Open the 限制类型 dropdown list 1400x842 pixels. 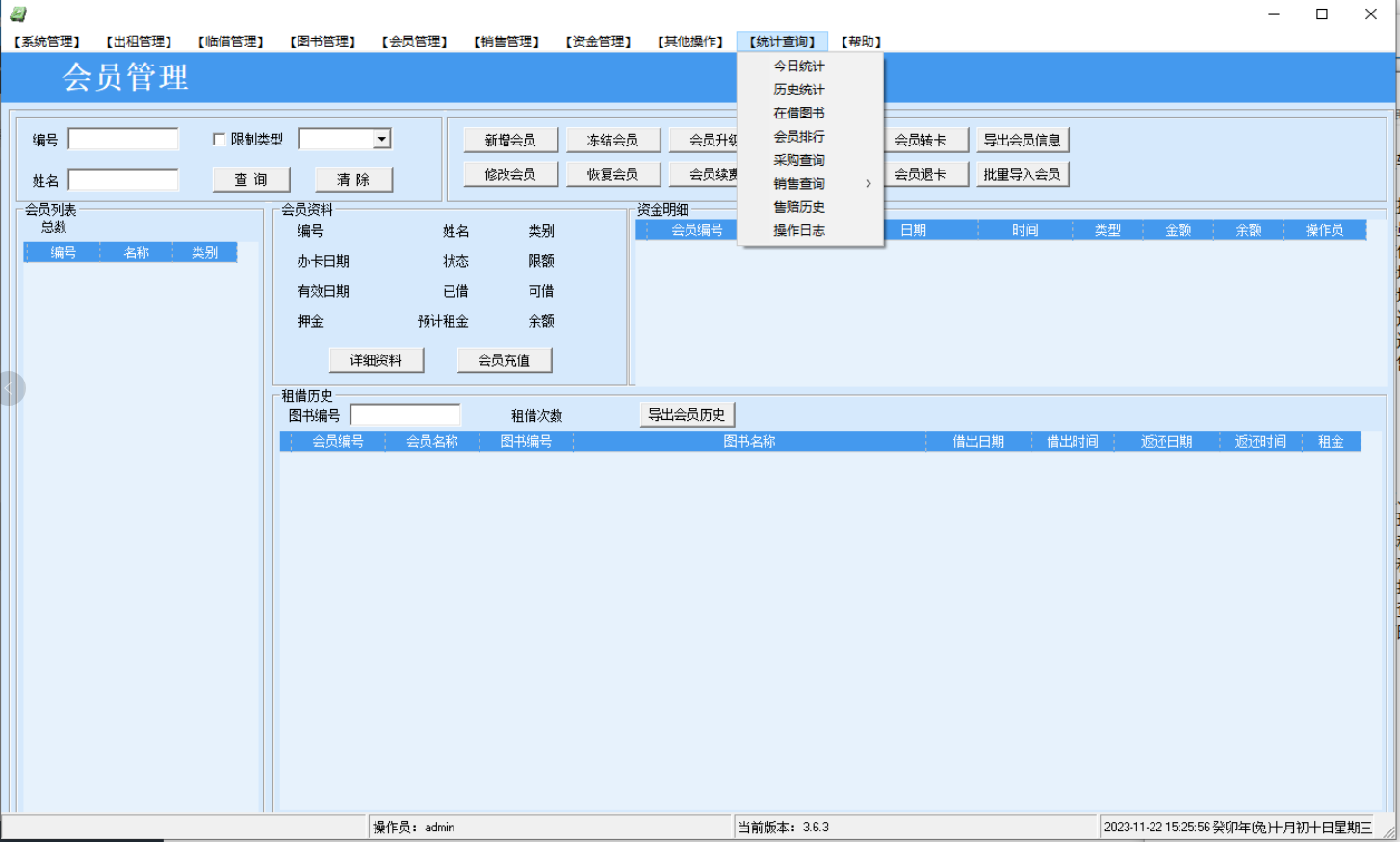[x=382, y=140]
